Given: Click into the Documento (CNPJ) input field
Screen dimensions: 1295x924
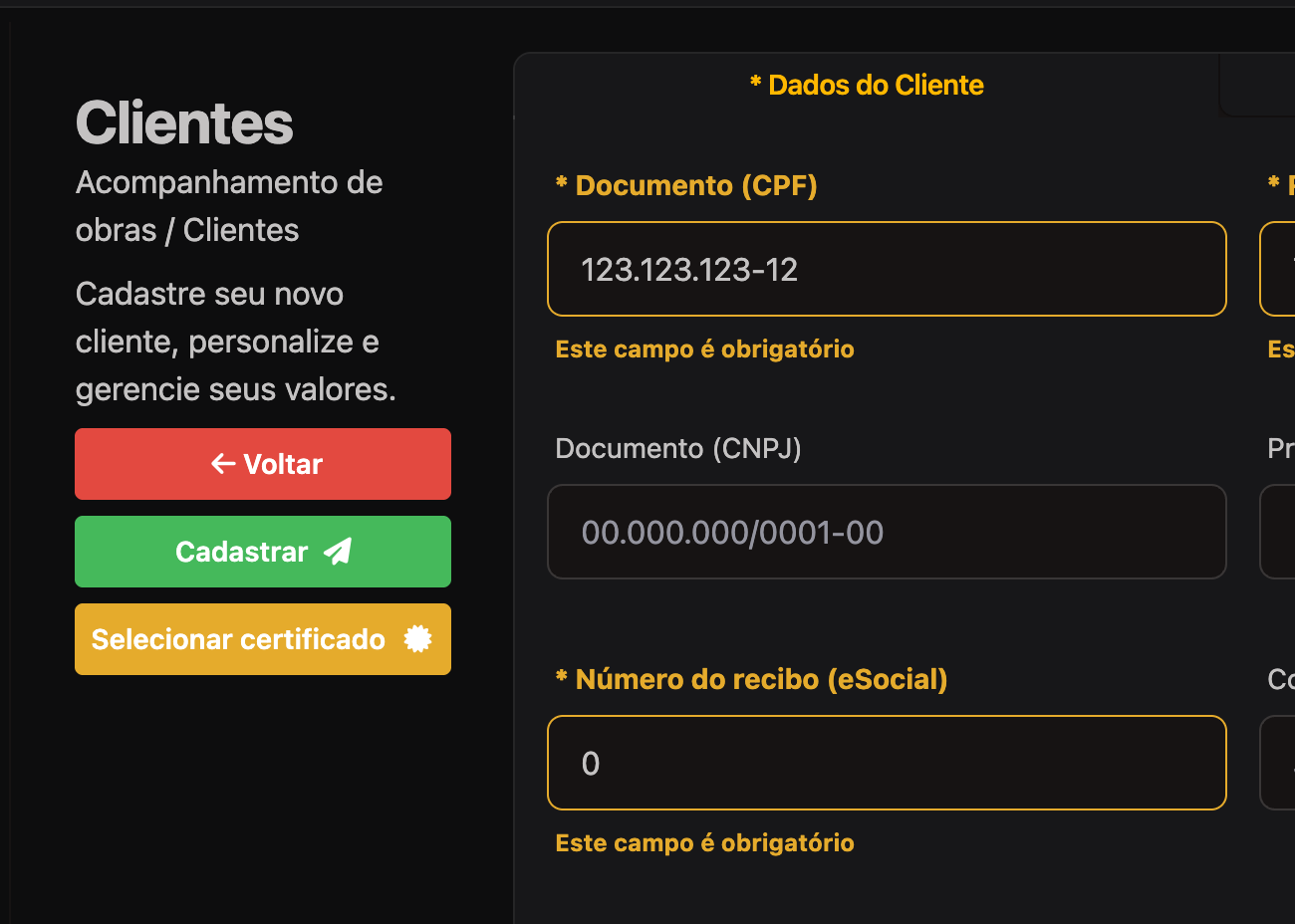Looking at the screenshot, I should coord(886,532).
